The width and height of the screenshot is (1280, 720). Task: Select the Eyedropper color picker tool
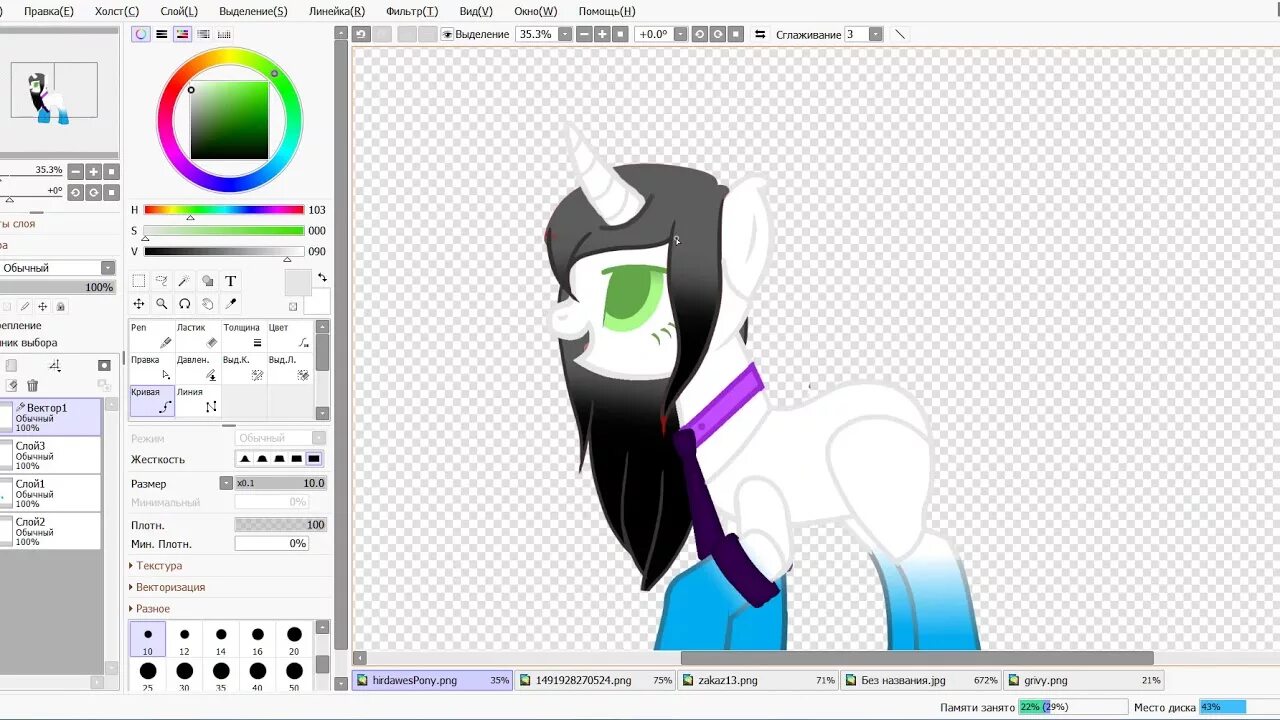pos(230,304)
